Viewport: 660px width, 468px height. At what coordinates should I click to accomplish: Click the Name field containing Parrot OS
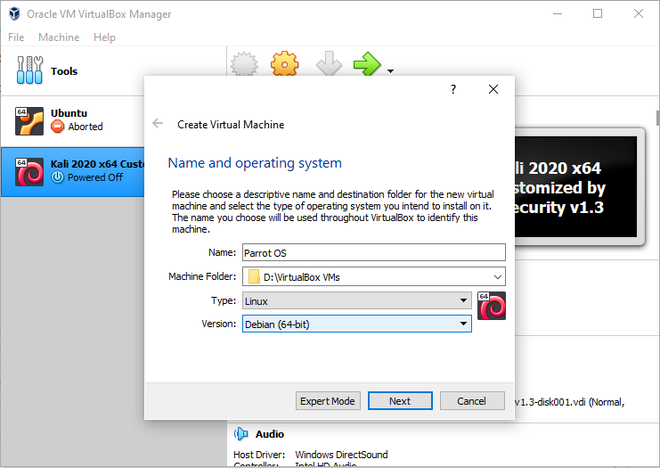(x=374, y=253)
